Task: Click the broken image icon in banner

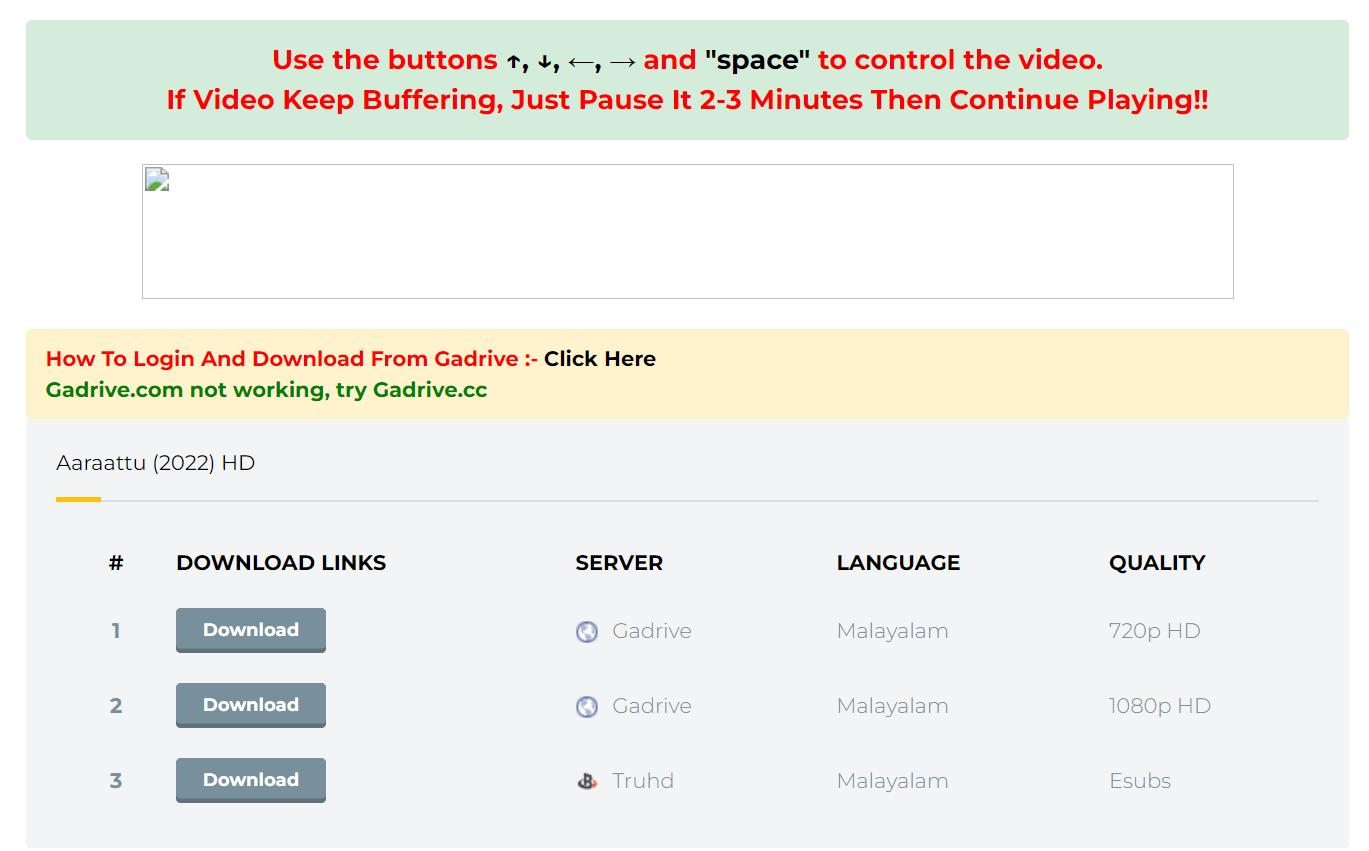Action: pos(156,179)
